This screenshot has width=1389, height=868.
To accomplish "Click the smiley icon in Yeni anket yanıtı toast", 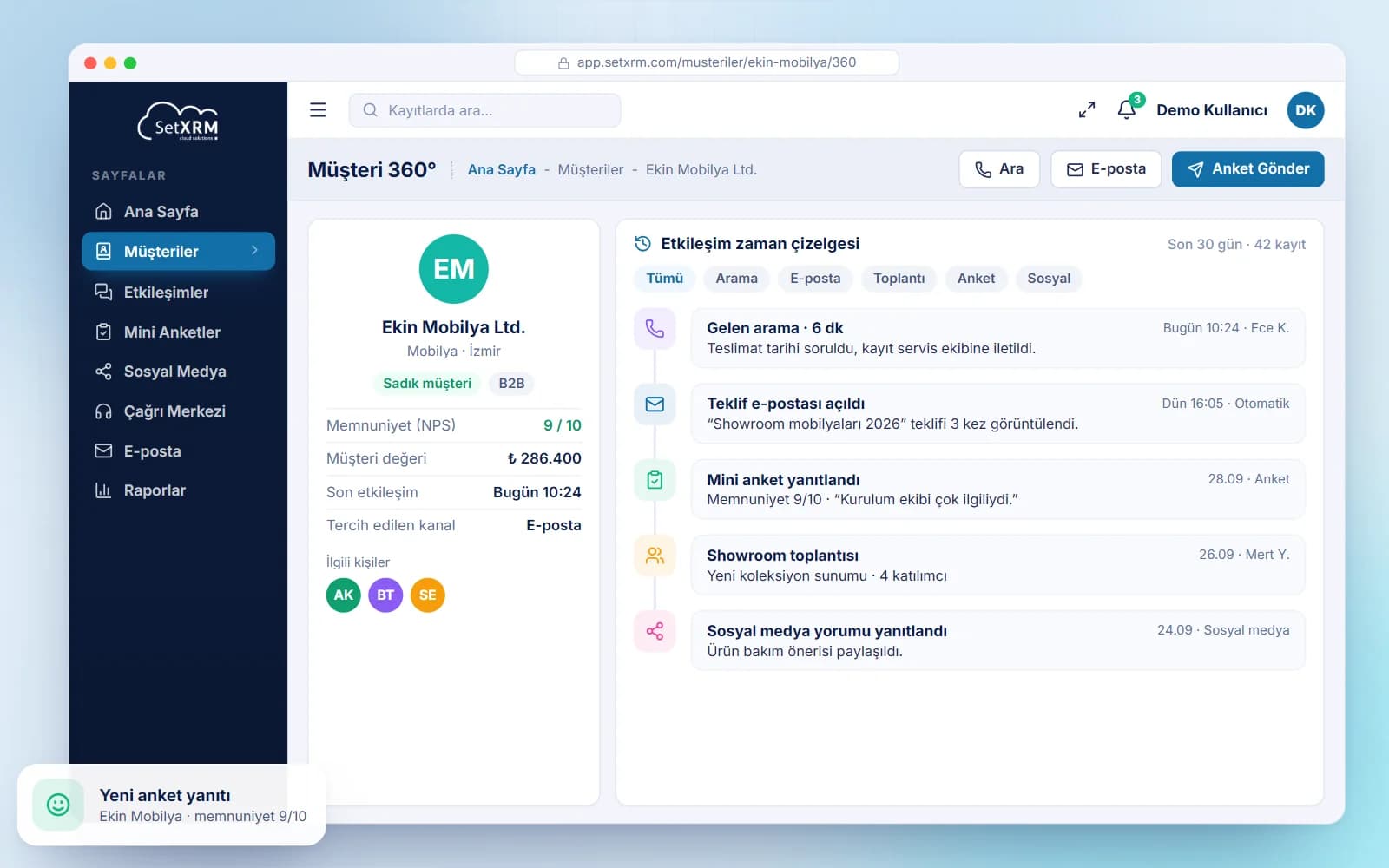I will click(x=58, y=805).
